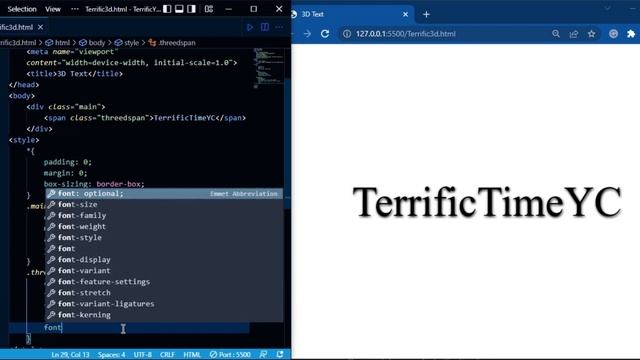
Task: Choose font-variant suggestion
Action: pyautogui.click(x=164, y=271)
